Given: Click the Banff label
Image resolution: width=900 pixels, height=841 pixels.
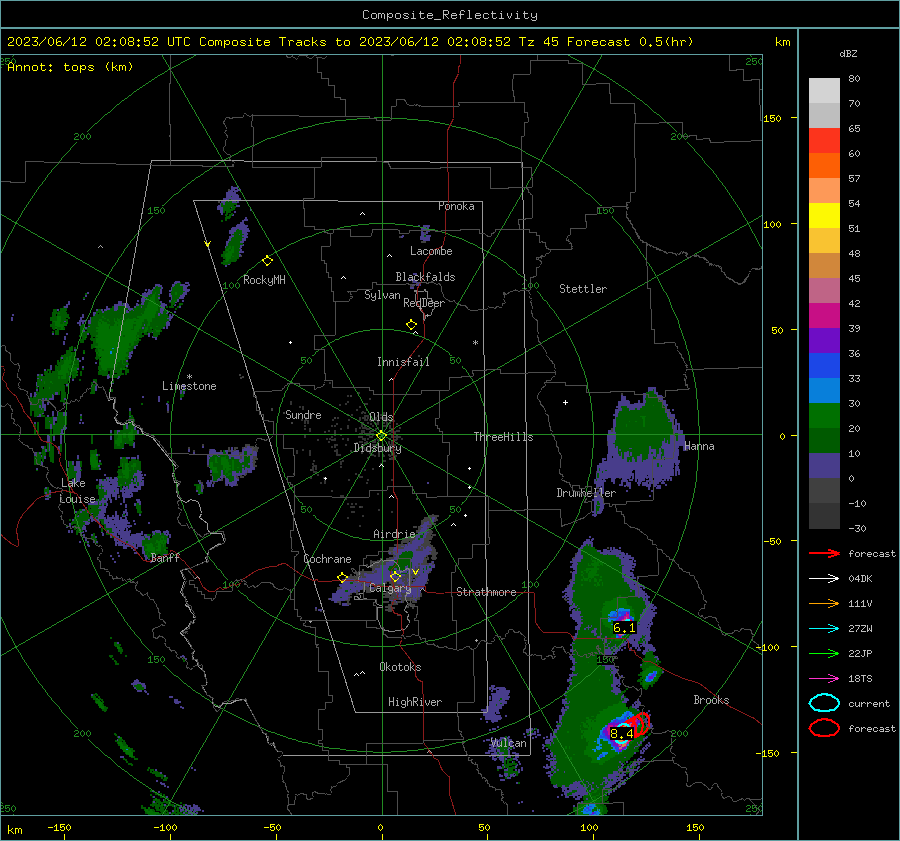Looking at the screenshot, I should pos(165,557).
